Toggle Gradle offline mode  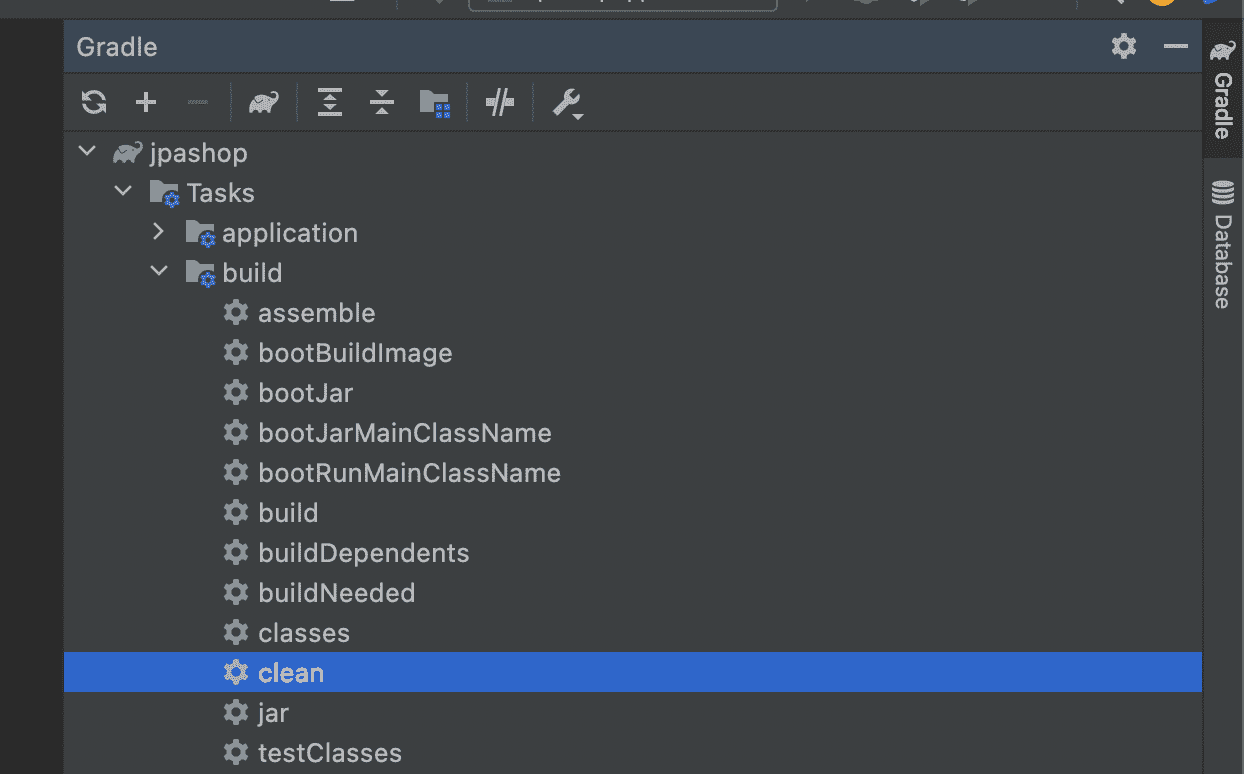click(499, 102)
